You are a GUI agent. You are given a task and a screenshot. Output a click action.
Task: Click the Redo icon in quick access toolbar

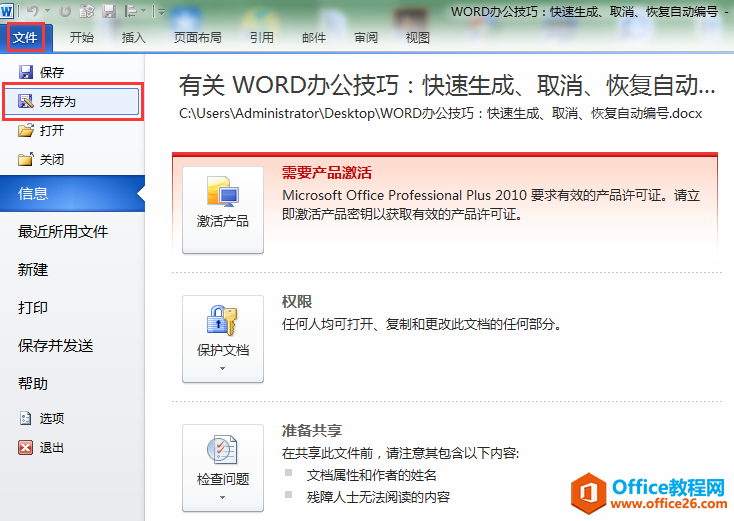coord(65,11)
